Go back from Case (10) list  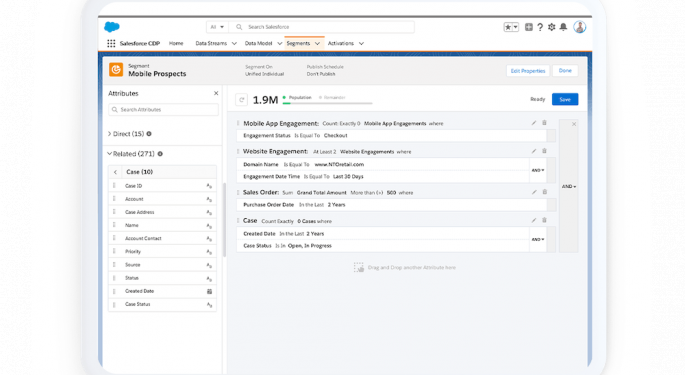pos(115,172)
